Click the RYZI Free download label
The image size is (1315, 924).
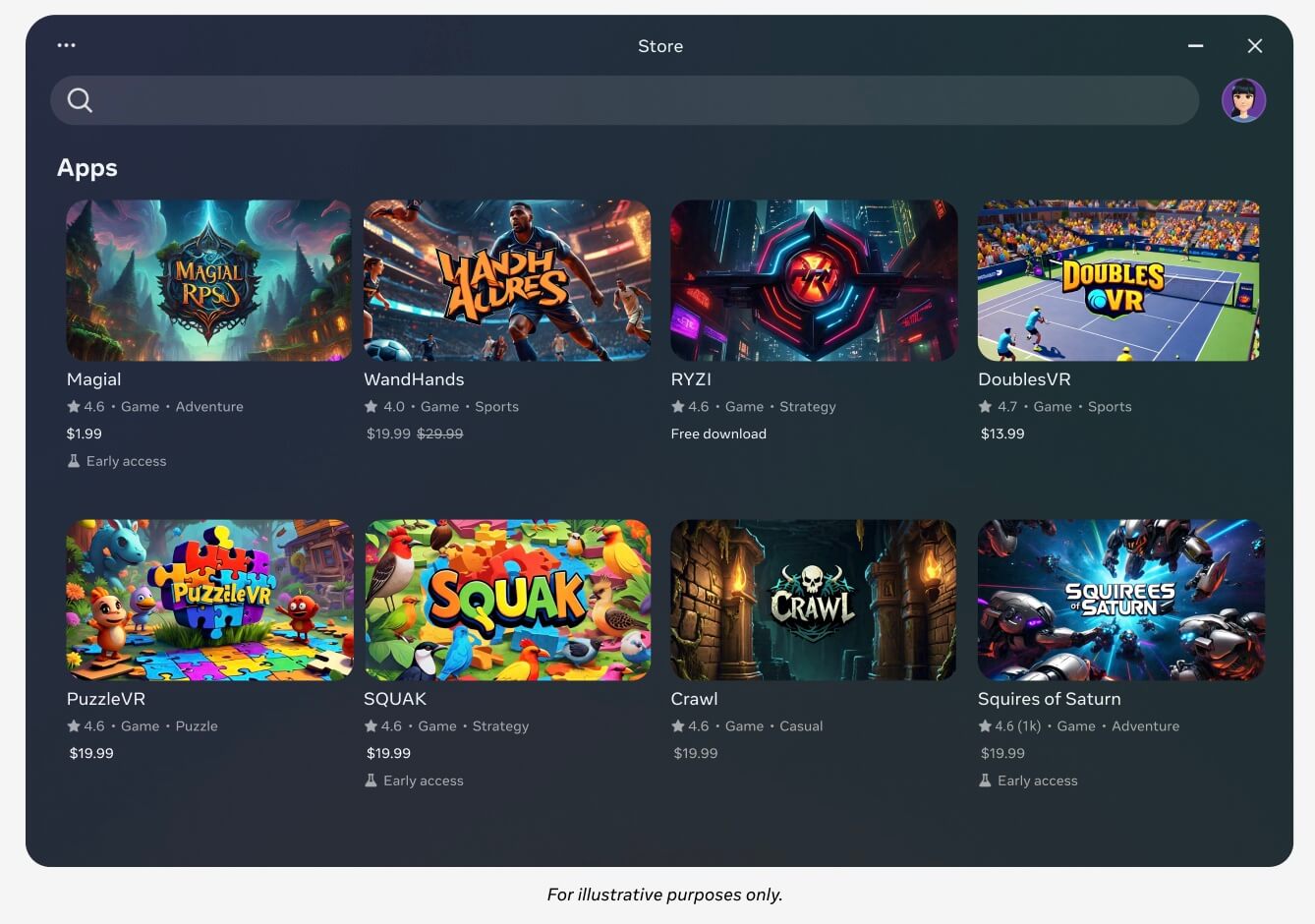tap(718, 433)
